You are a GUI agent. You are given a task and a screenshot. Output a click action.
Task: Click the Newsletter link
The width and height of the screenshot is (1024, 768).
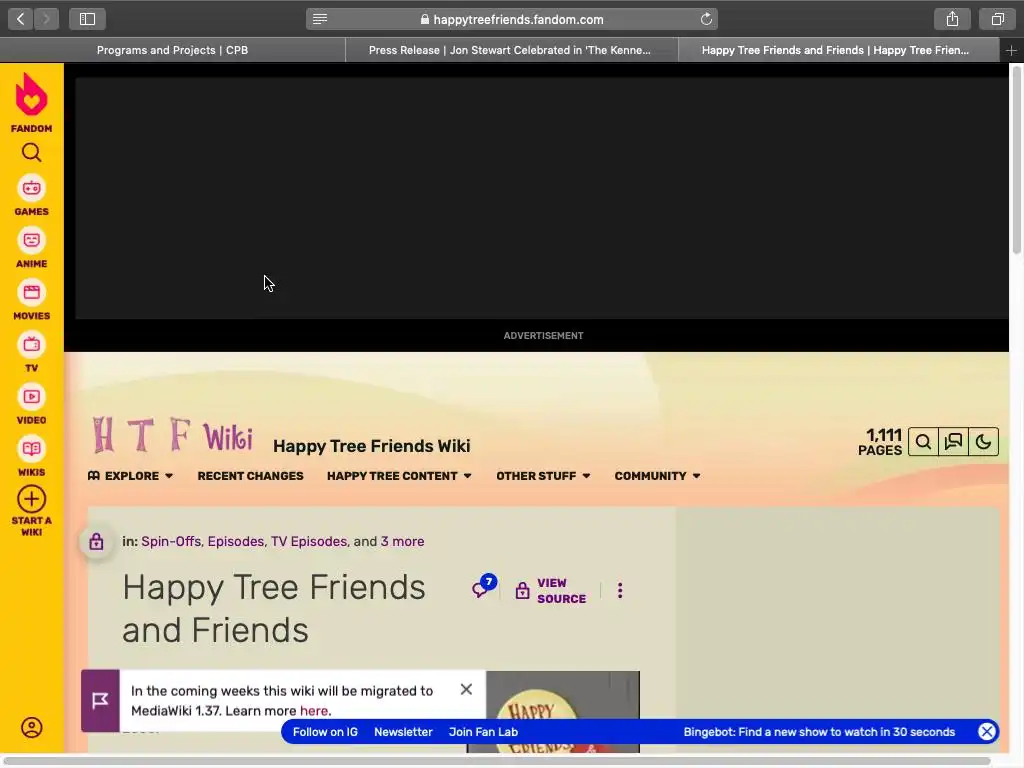403,732
